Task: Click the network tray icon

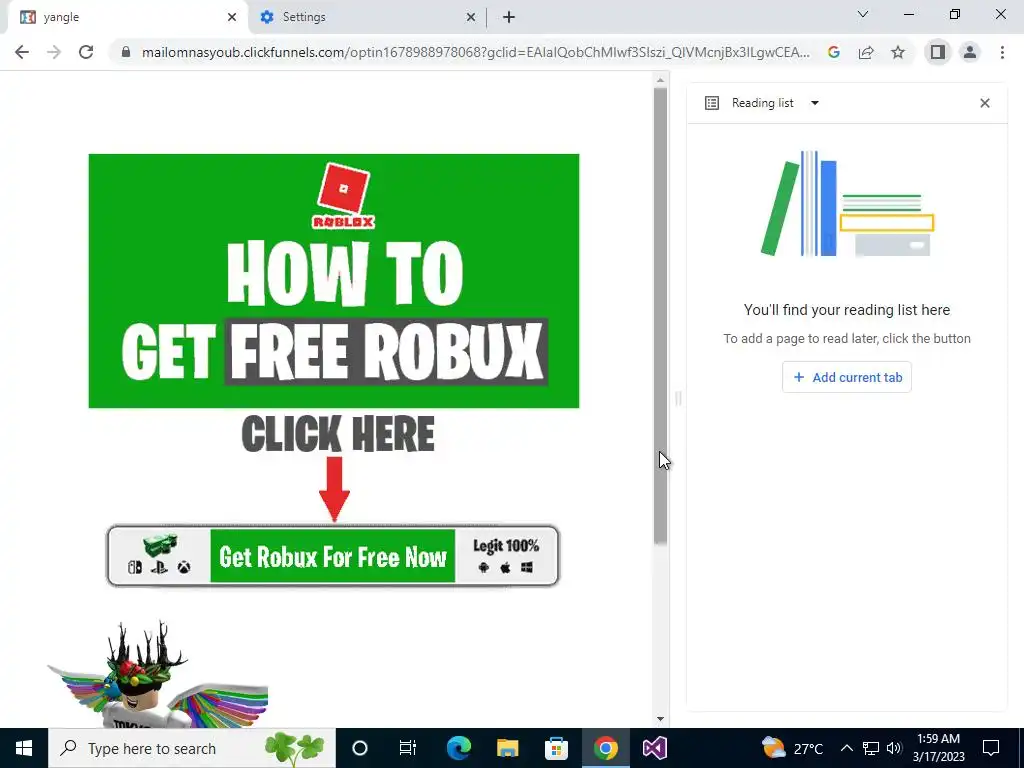Action: pyautogui.click(x=871, y=748)
